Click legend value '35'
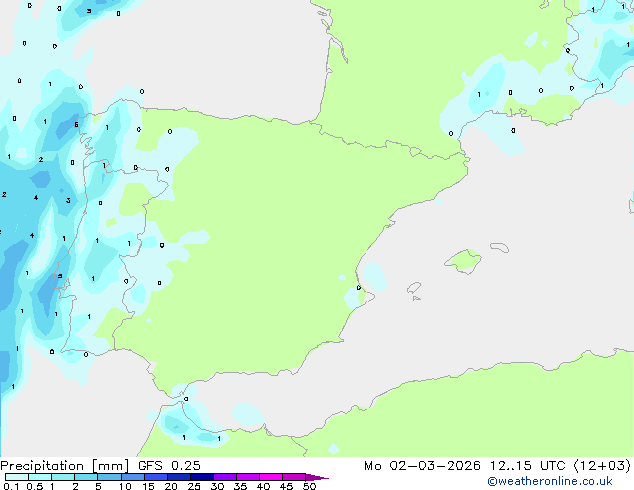This screenshot has width=634, height=490. click(240, 486)
